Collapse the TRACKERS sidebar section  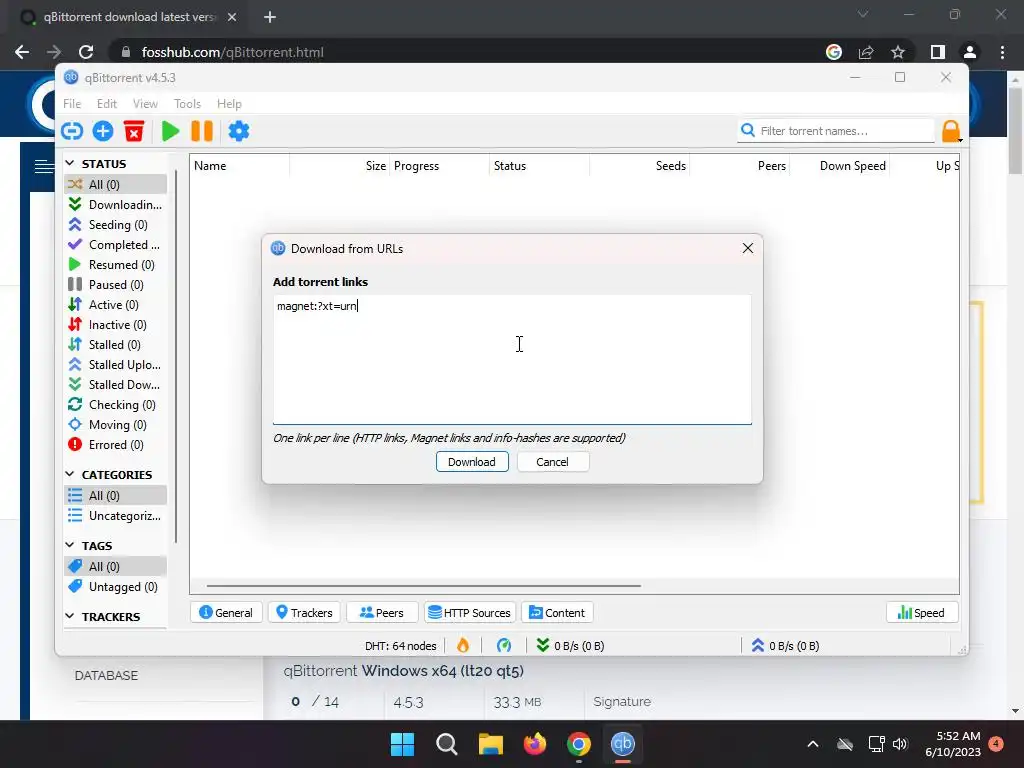[70, 616]
